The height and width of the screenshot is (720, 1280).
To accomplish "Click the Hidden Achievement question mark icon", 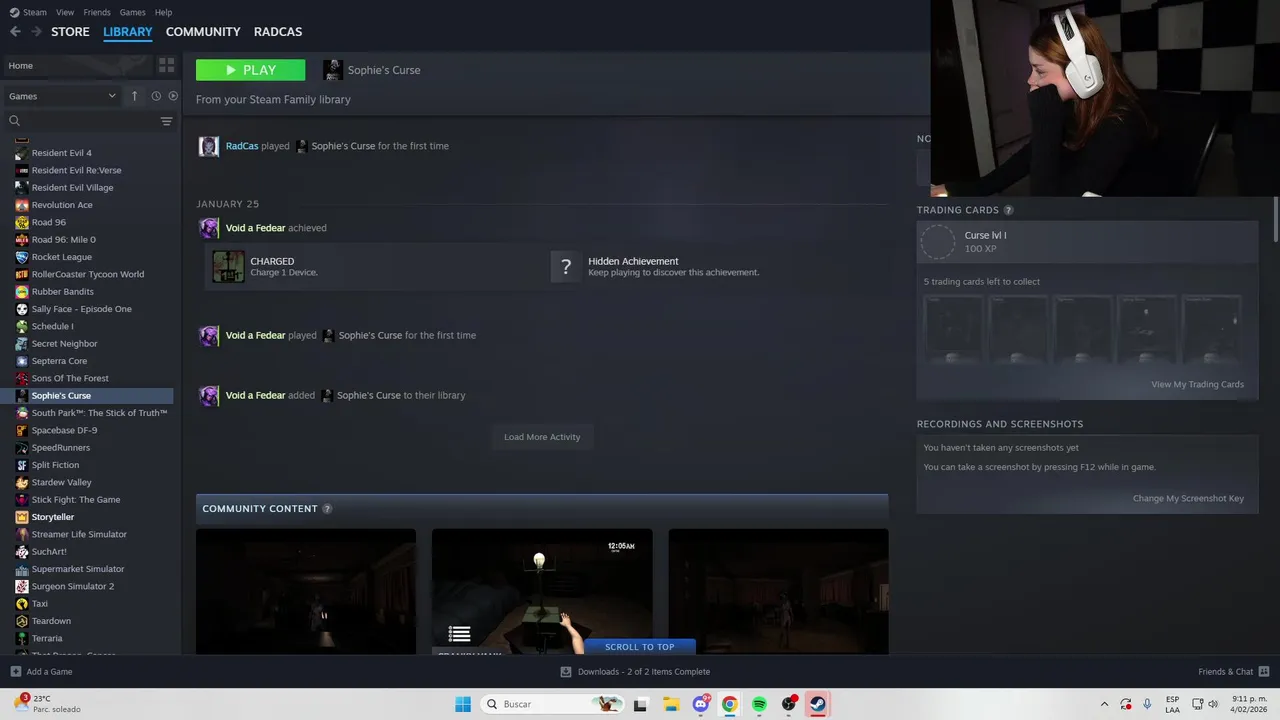I will coord(566,266).
